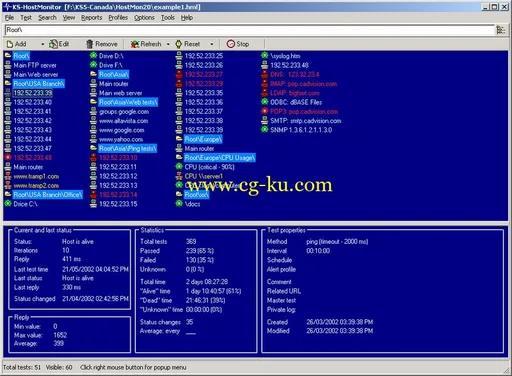The width and height of the screenshot is (512, 376).
Task: Open the Test menu
Action: tap(26, 18)
